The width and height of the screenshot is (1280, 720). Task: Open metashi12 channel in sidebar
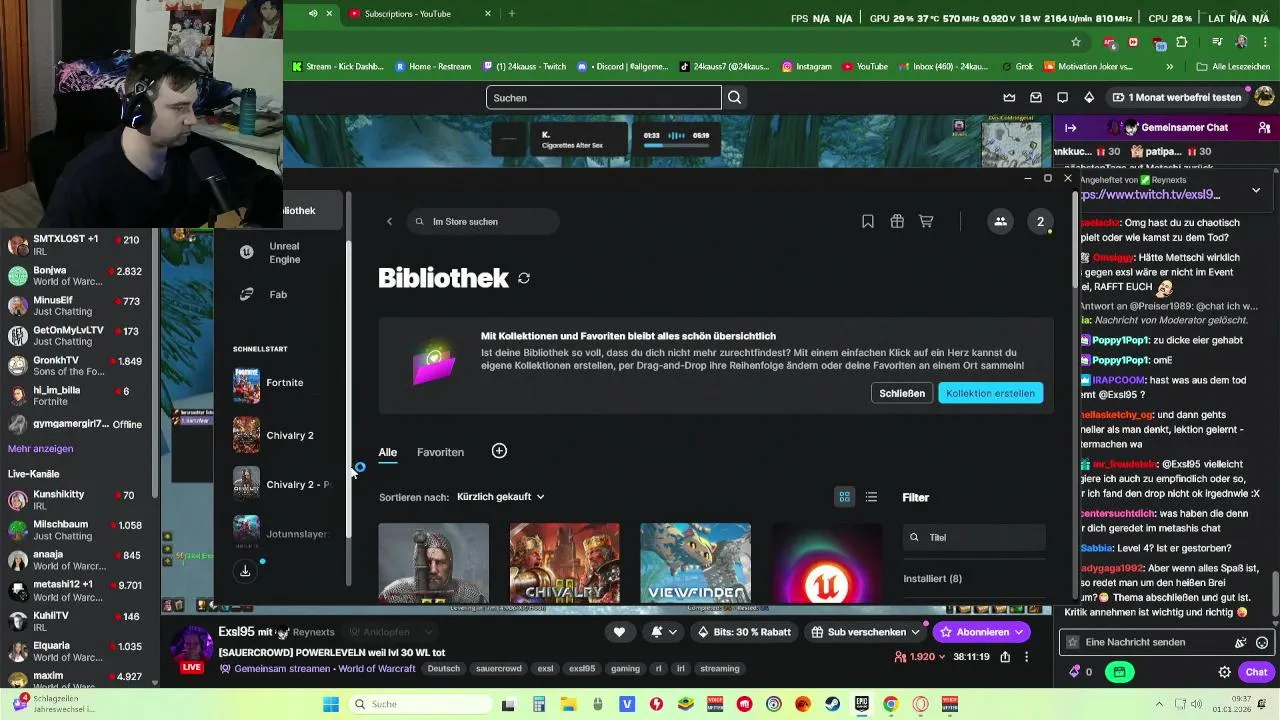pos(80,590)
